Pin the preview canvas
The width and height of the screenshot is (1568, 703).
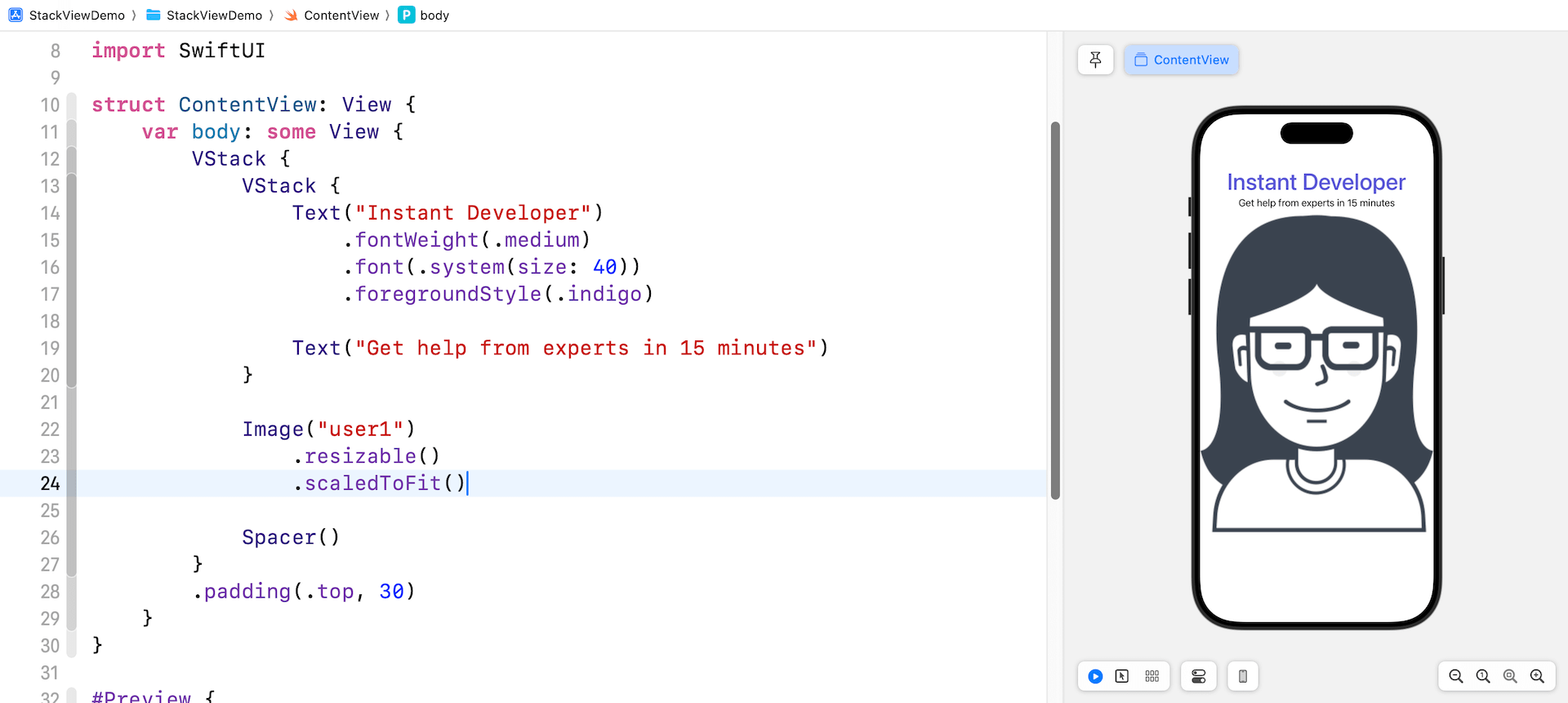click(1095, 60)
